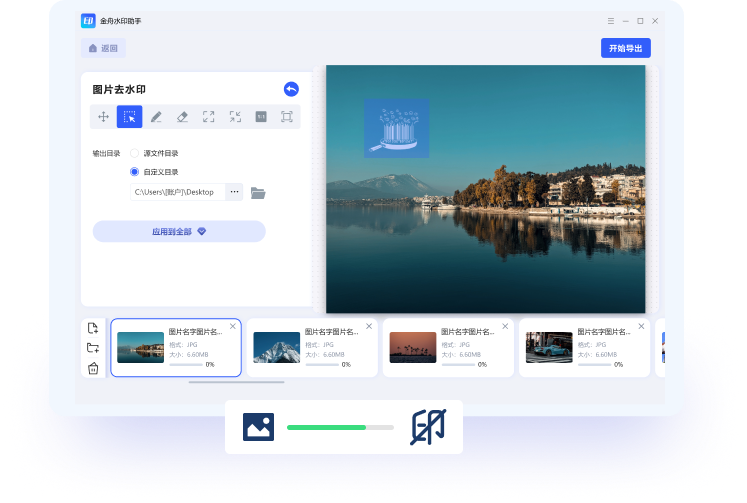Click the zoom out shrink icon
747x503 pixels.
(235, 117)
